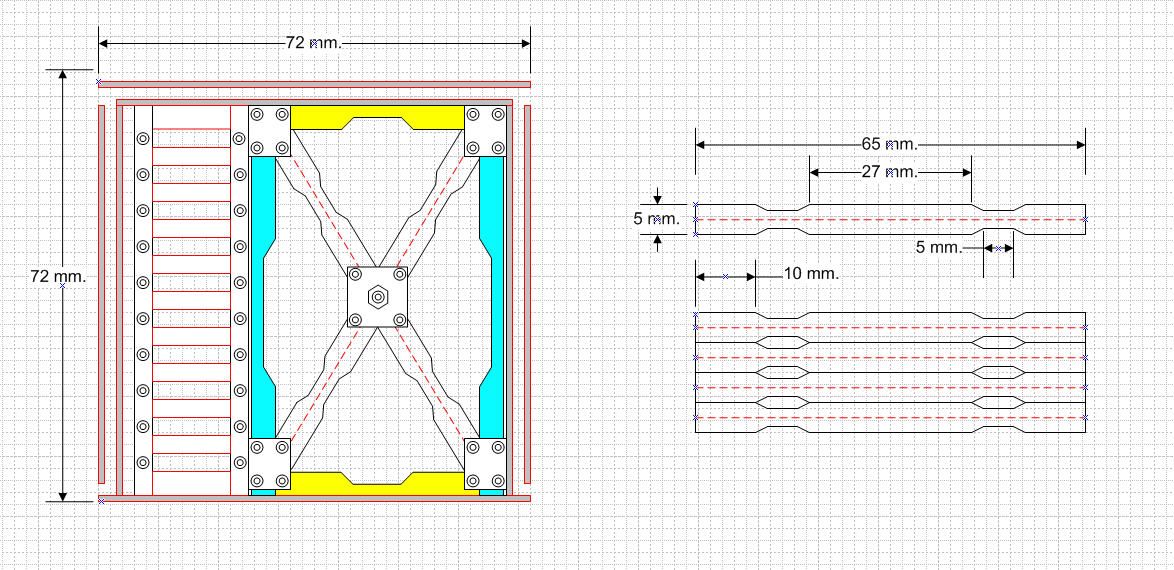Click the hex nut at the center of the X-brace

pos(378,297)
